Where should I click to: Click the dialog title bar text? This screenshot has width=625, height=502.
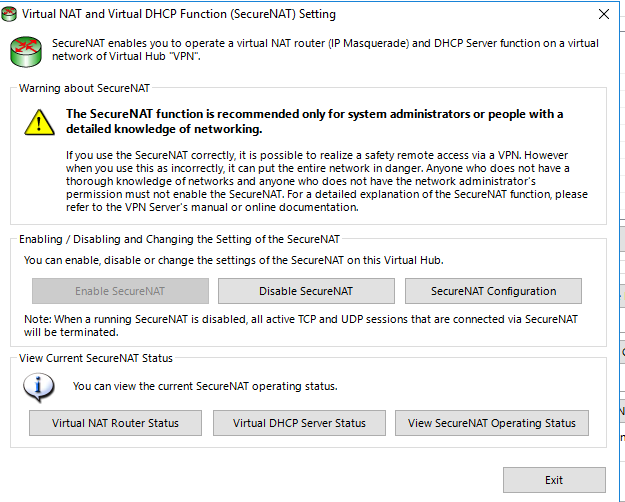[182, 14]
